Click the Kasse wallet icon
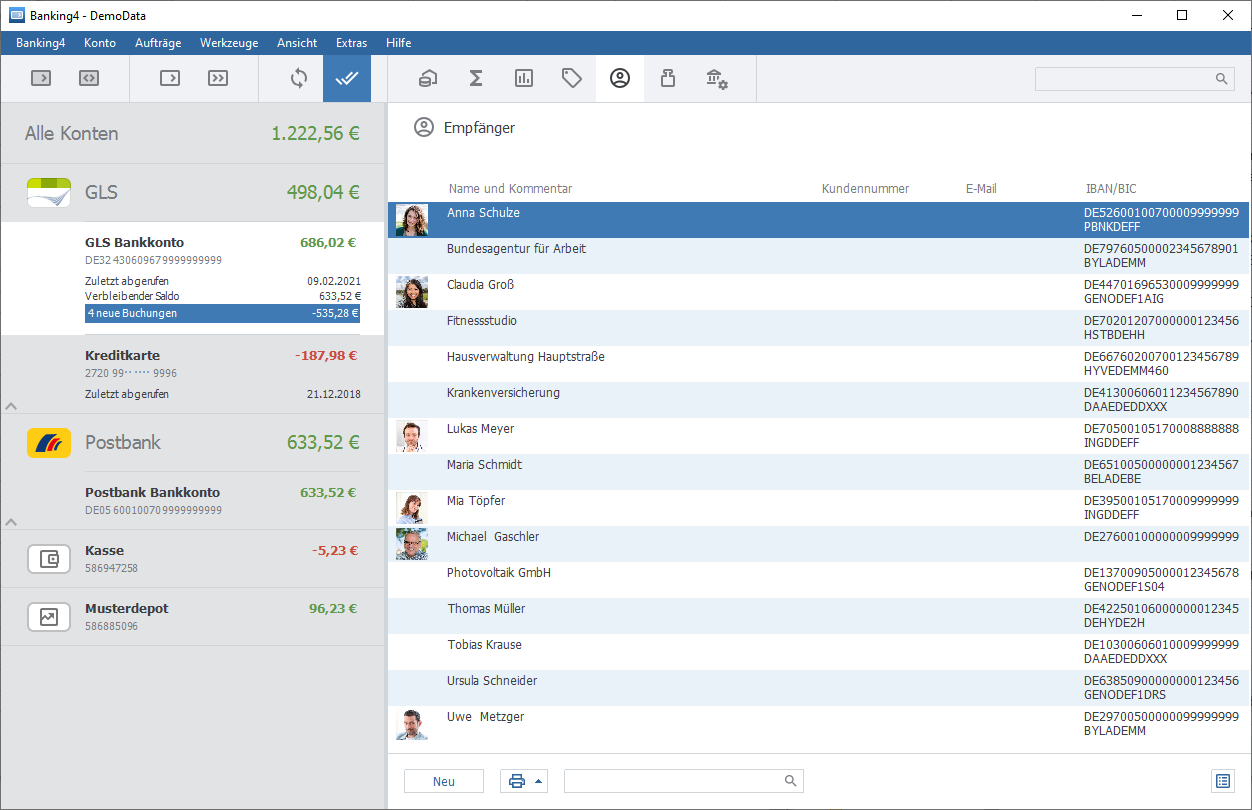 49,559
